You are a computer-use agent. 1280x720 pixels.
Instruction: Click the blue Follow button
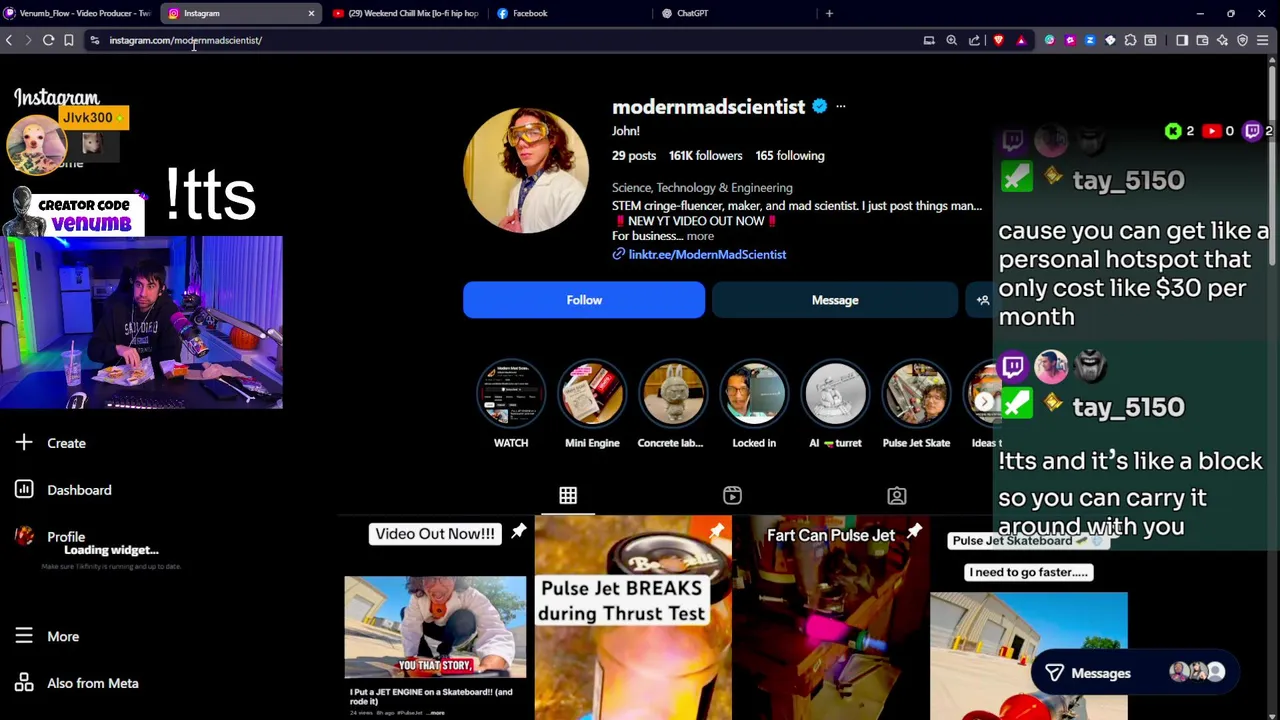[584, 300]
